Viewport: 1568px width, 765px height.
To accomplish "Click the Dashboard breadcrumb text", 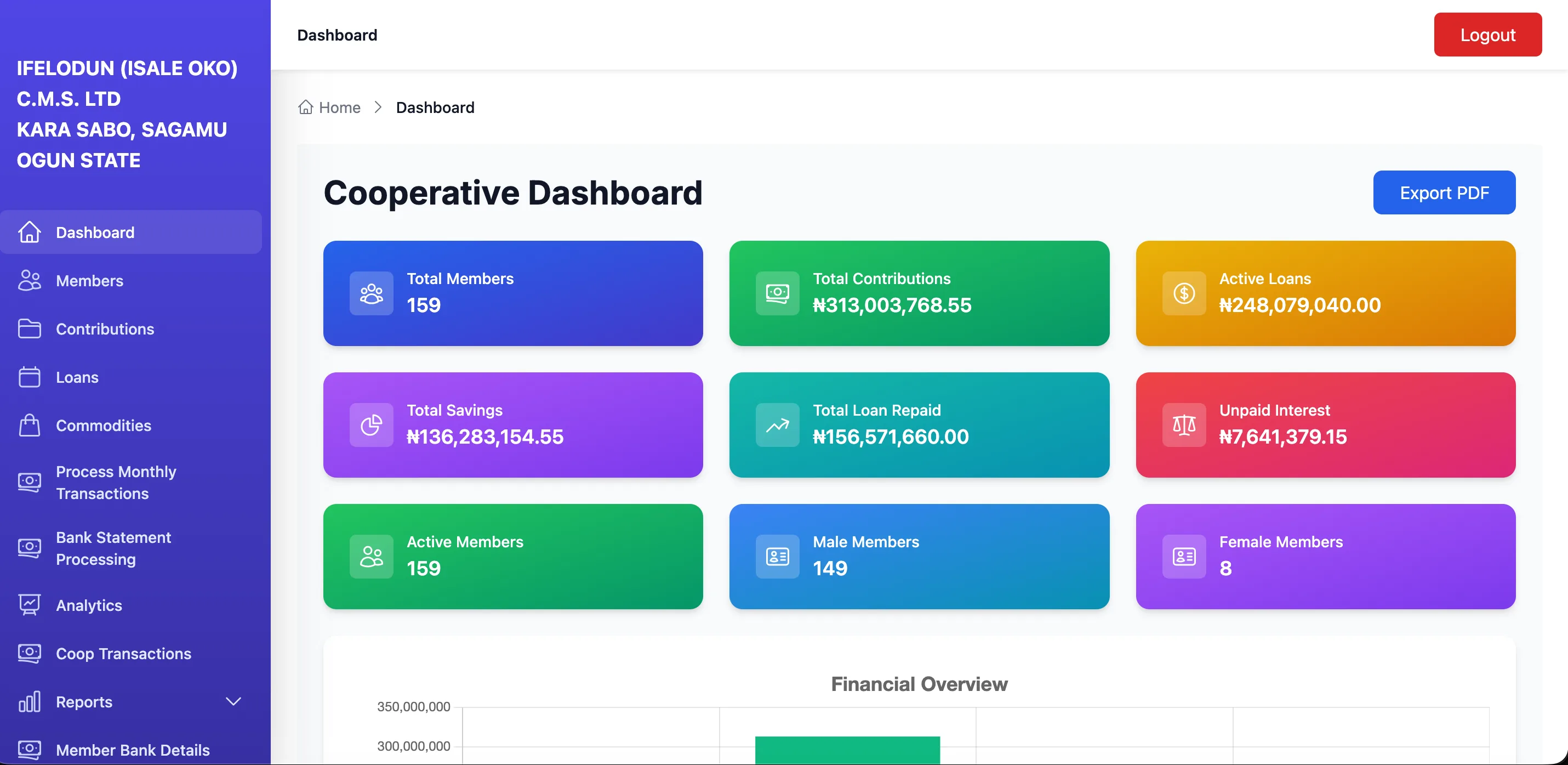I will tap(435, 107).
